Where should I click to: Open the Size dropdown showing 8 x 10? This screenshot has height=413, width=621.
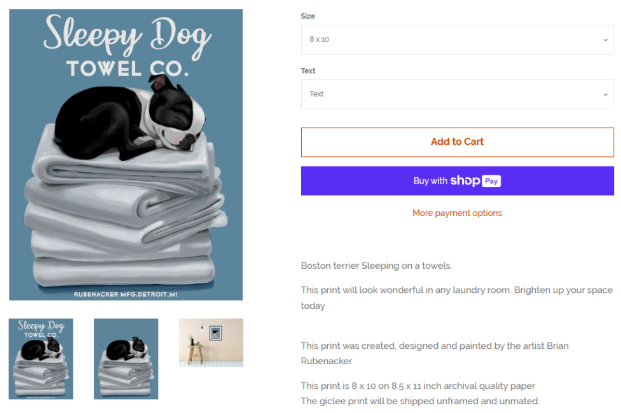tap(457, 40)
